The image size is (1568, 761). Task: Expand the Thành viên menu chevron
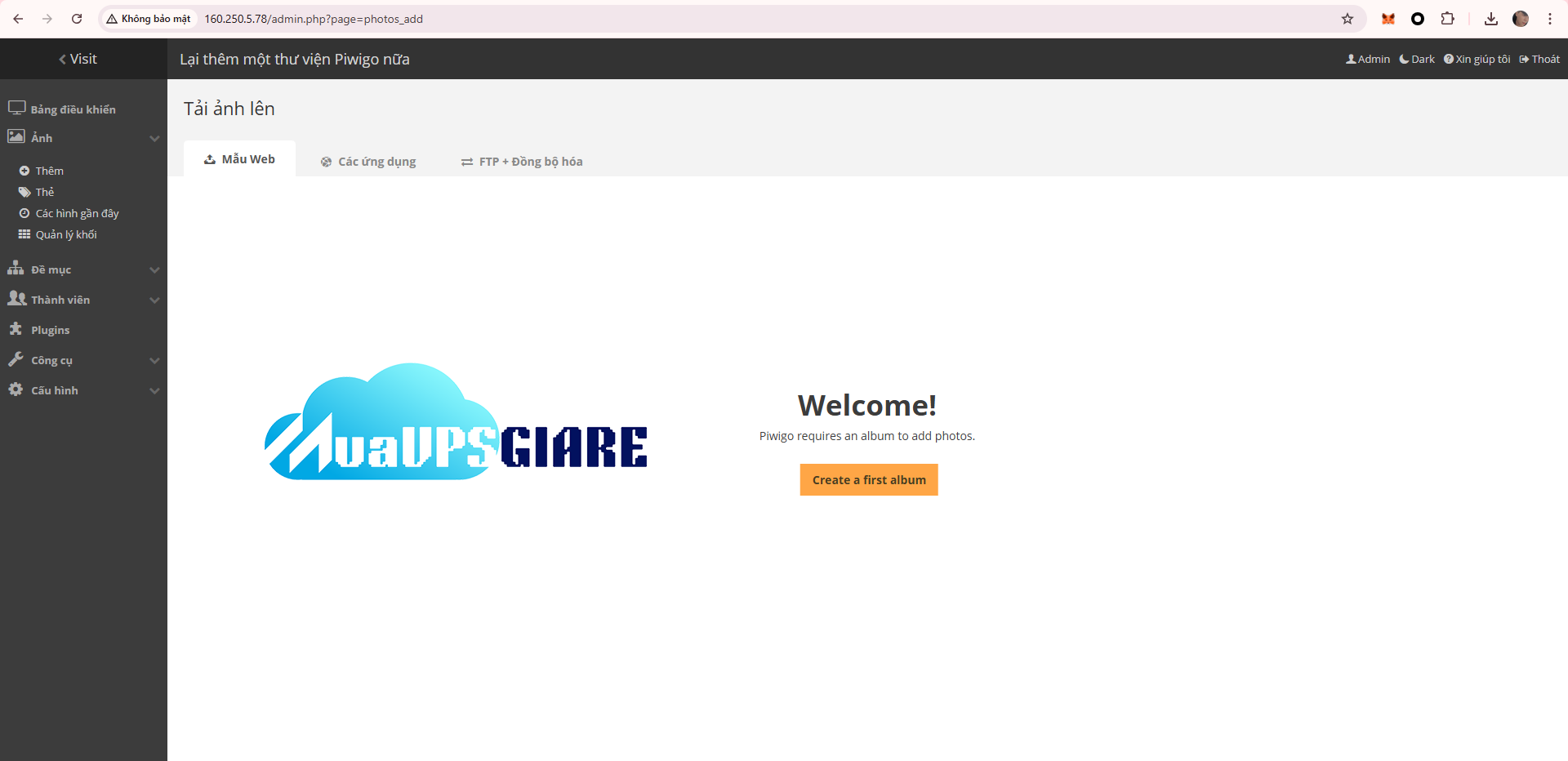[x=154, y=300]
